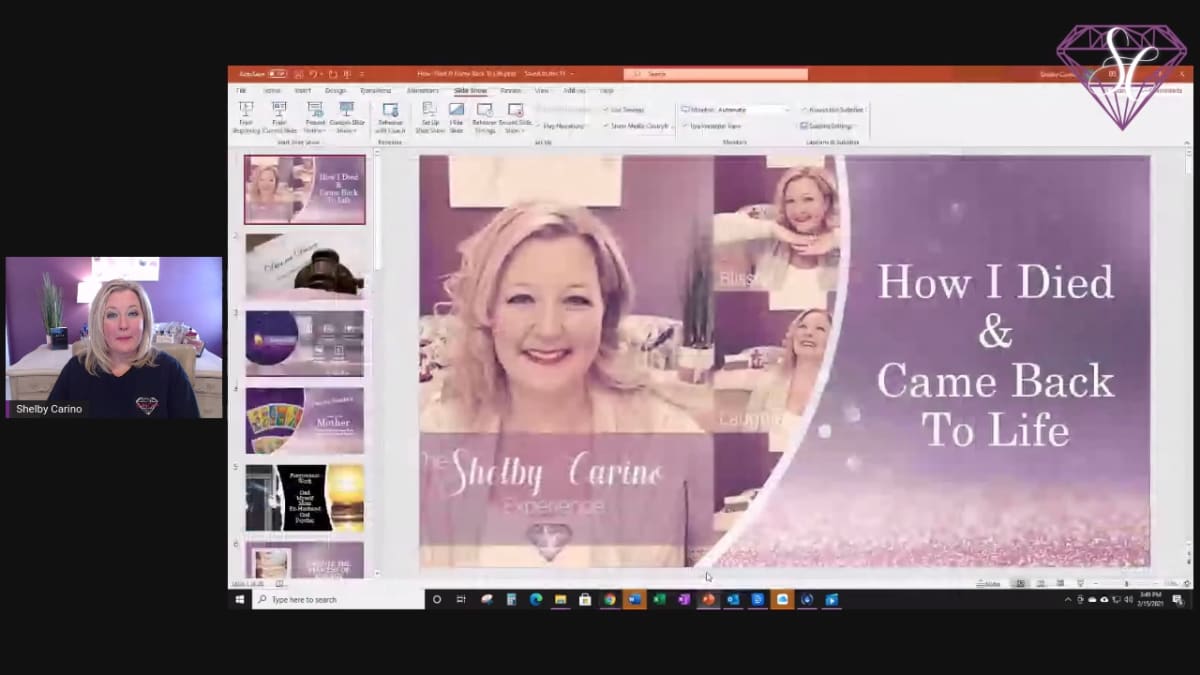The height and width of the screenshot is (675, 1200).
Task: Select the slide 2 thumbnail
Action: (x=305, y=266)
